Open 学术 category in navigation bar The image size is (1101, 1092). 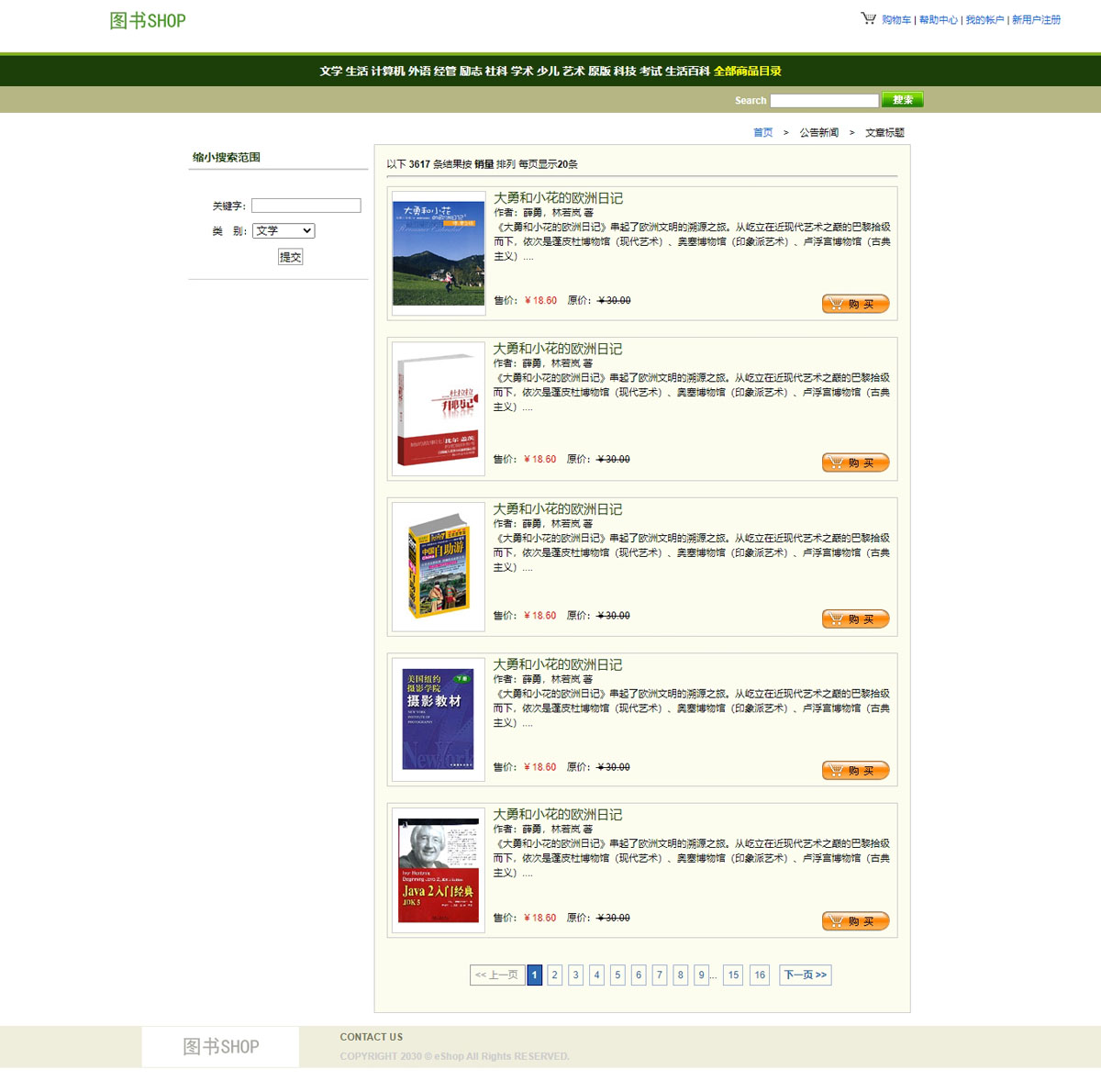[x=522, y=72]
